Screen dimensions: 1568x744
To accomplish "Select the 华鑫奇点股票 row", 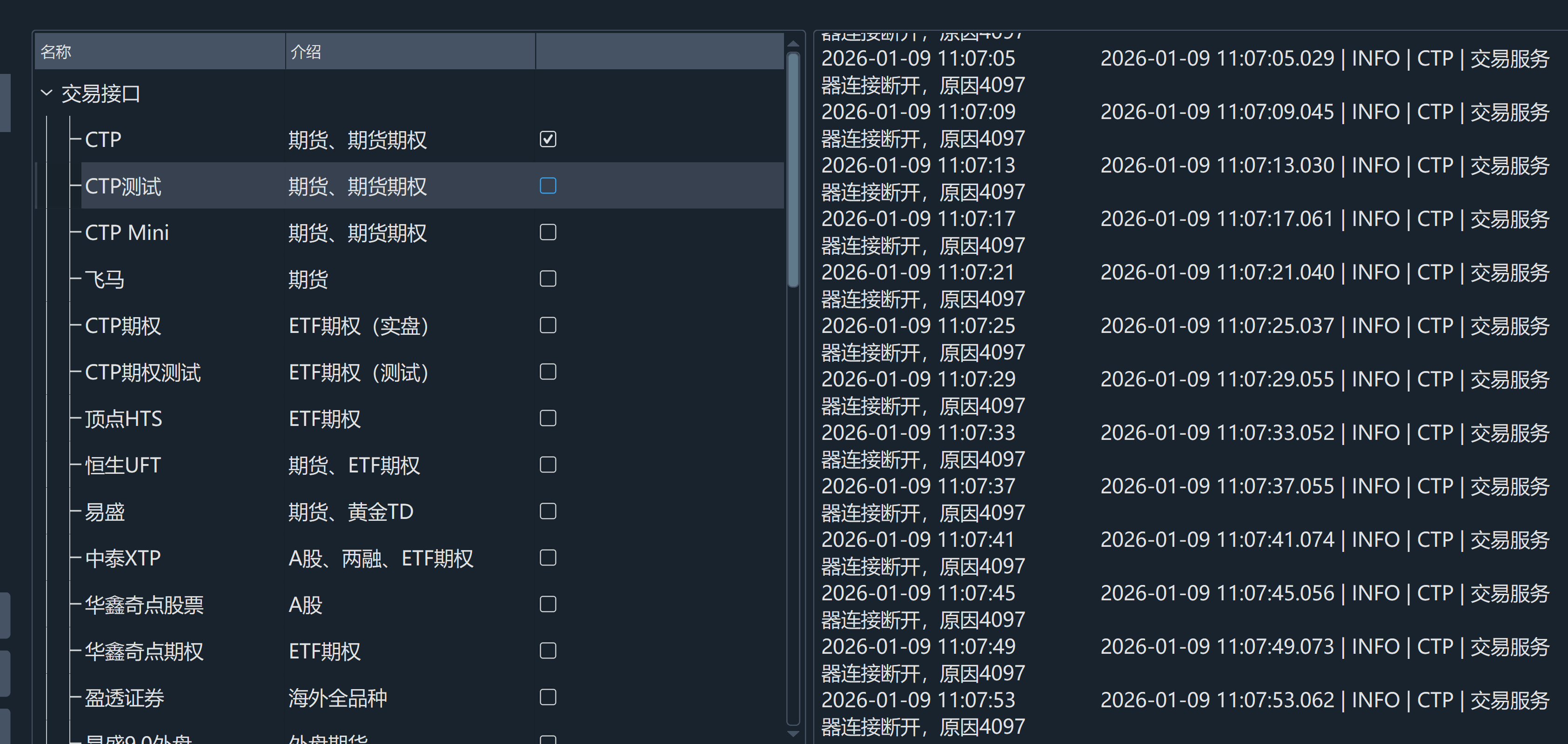I will tap(144, 605).
